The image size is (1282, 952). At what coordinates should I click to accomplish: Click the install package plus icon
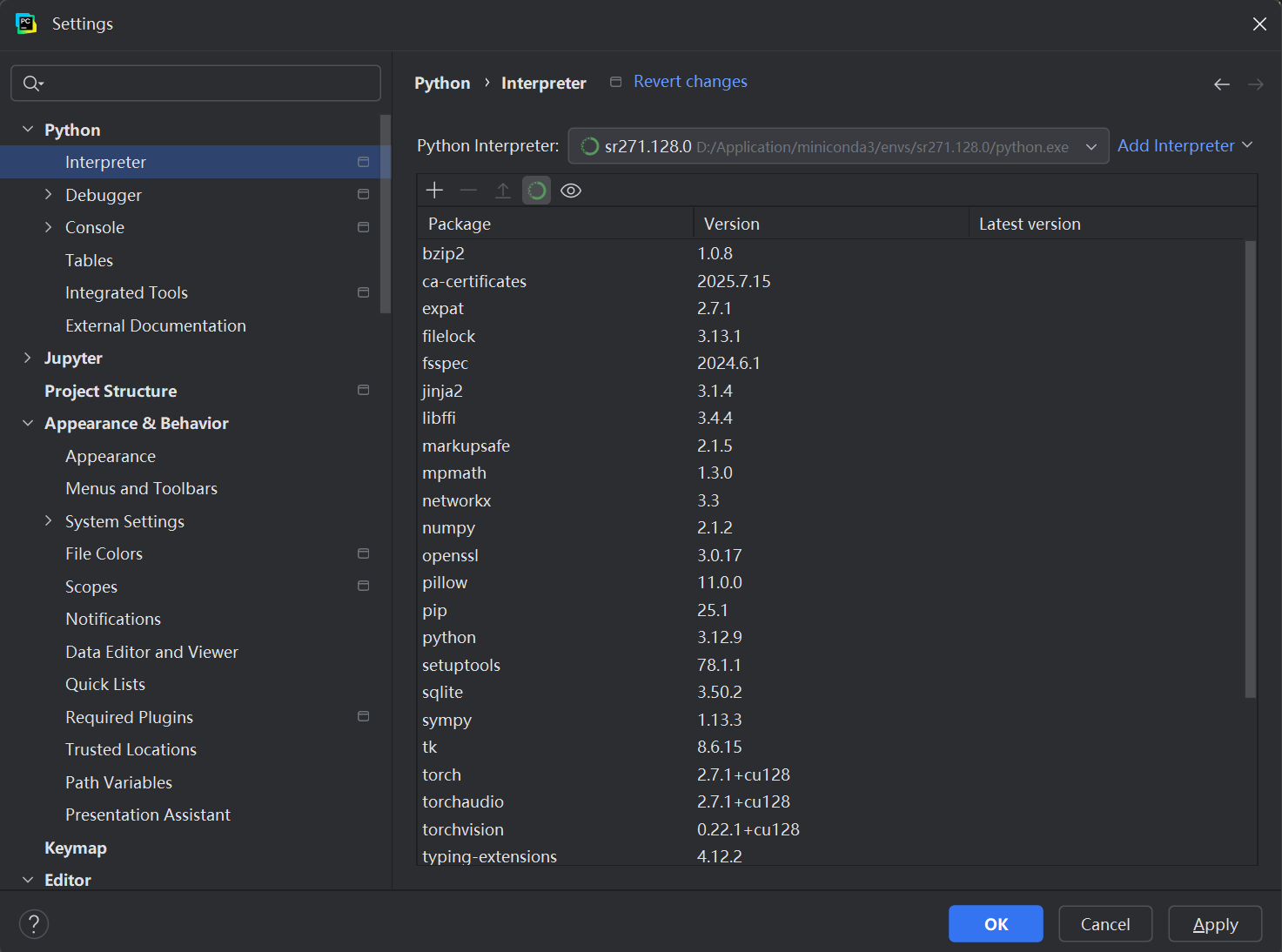click(x=434, y=190)
